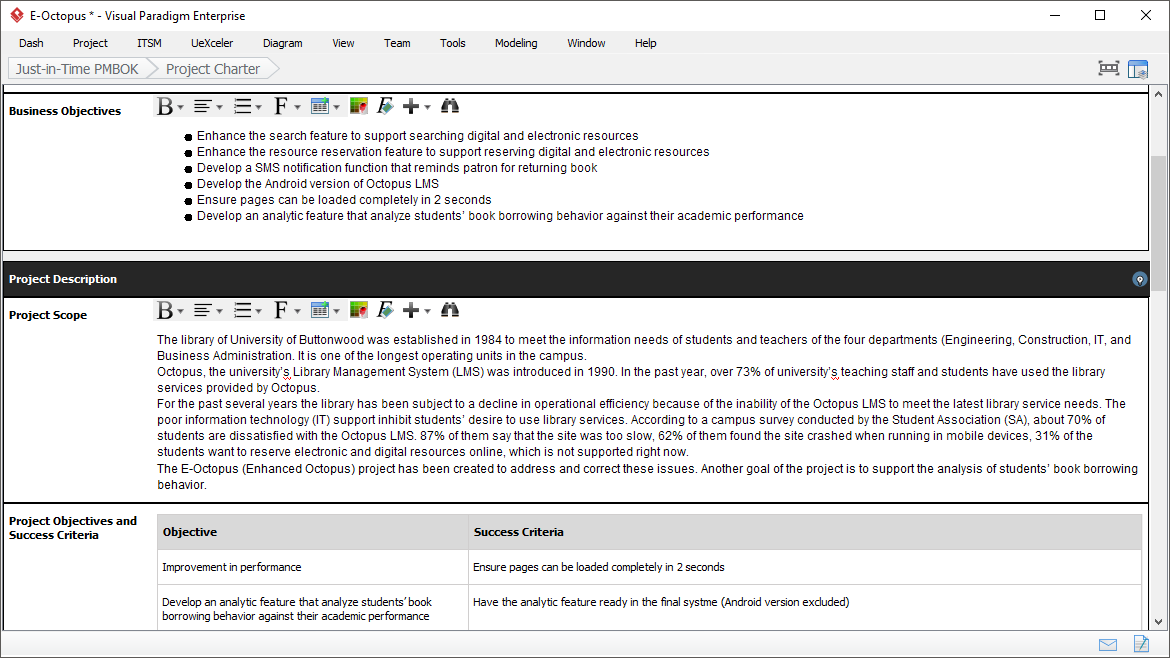The height and width of the screenshot is (658, 1170).
Task: Apply bold formatting in Business Objectives editor
Action: (163, 105)
